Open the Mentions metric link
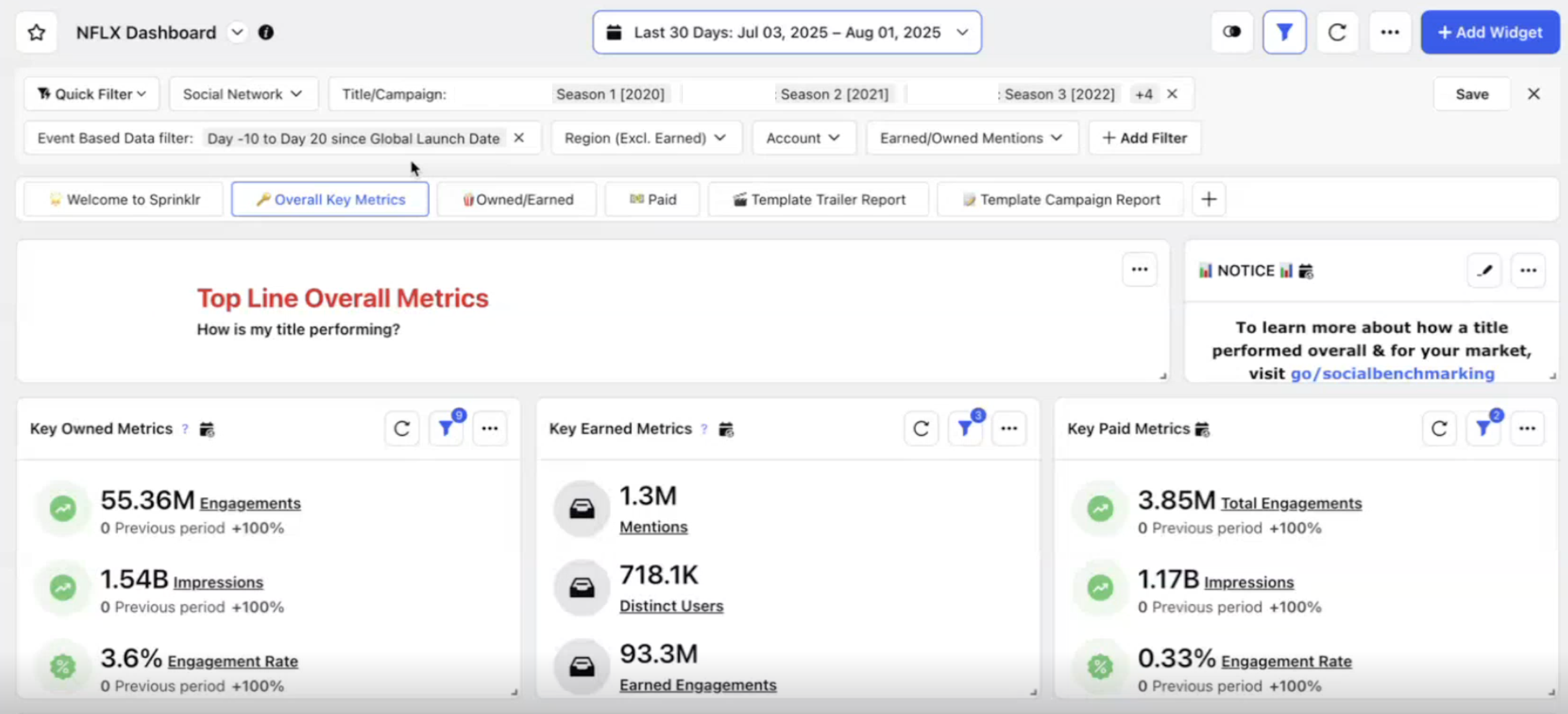This screenshot has height=714, width=1568. click(x=654, y=527)
